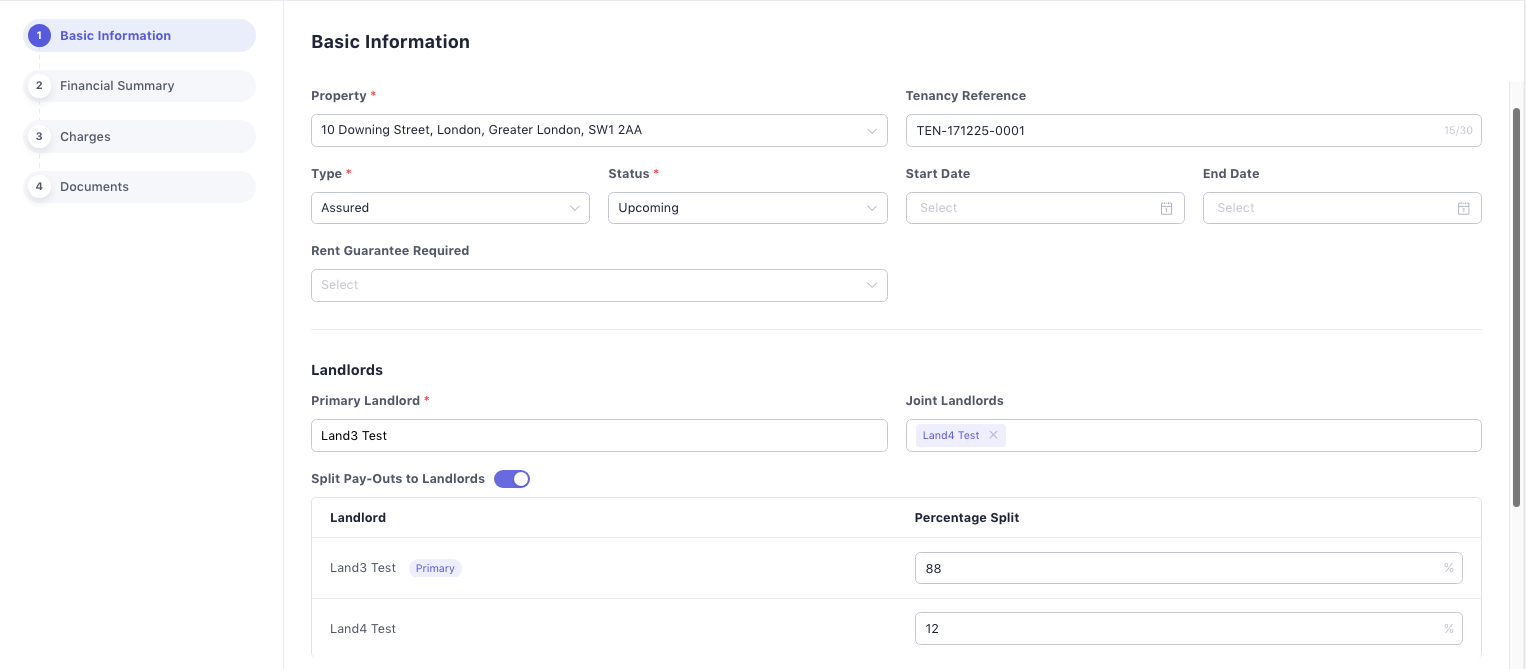Click step 3 number circle icon
This screenshot has height=669, width=1526.
39,137
